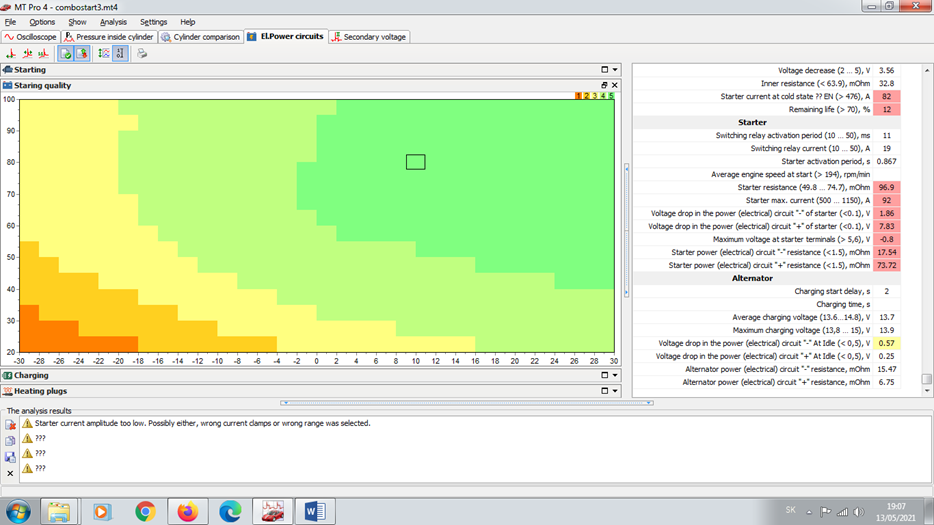Image resolution: width=934 pixels, height=525 pixels.
Task: Click the delete icon beside analysis results
Action: (x=11, y=425)
